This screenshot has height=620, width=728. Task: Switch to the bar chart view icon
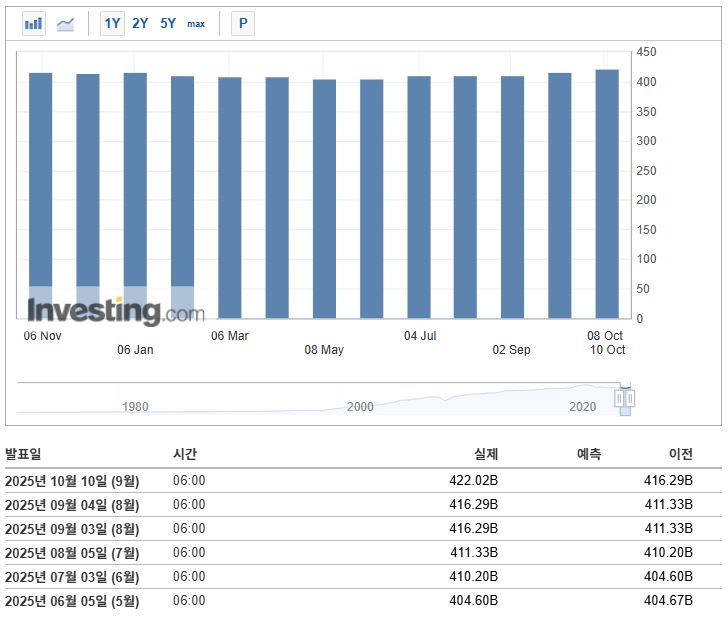pos(33,23)
